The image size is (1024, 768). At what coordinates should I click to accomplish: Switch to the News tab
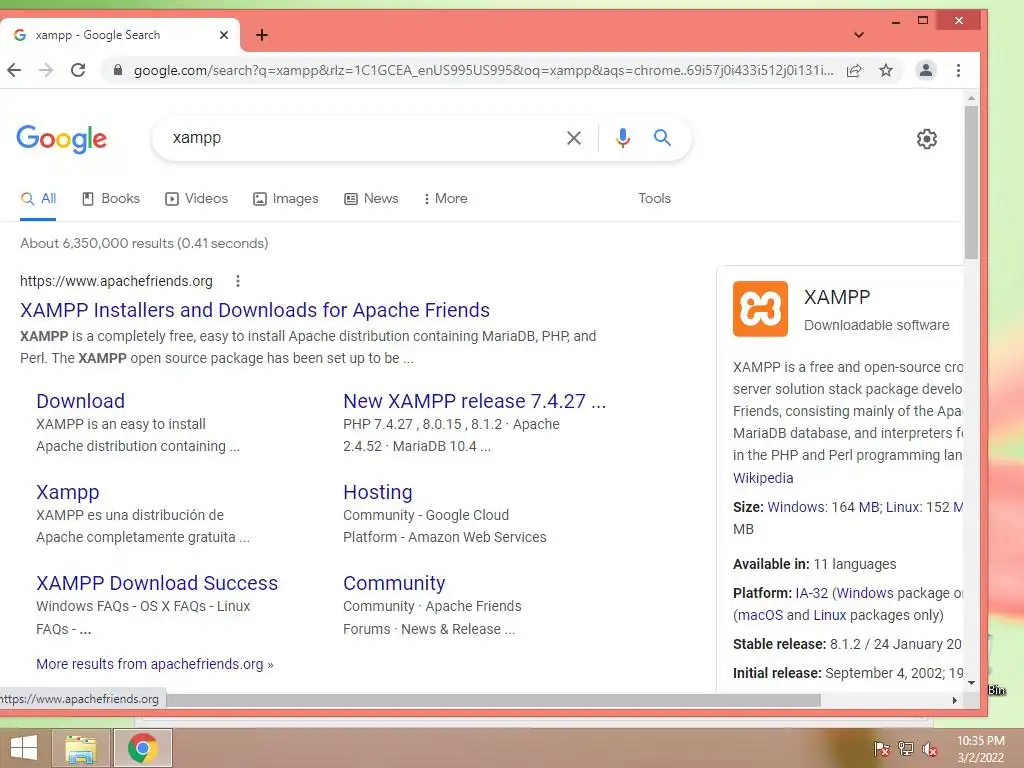(x=371, y=199)
